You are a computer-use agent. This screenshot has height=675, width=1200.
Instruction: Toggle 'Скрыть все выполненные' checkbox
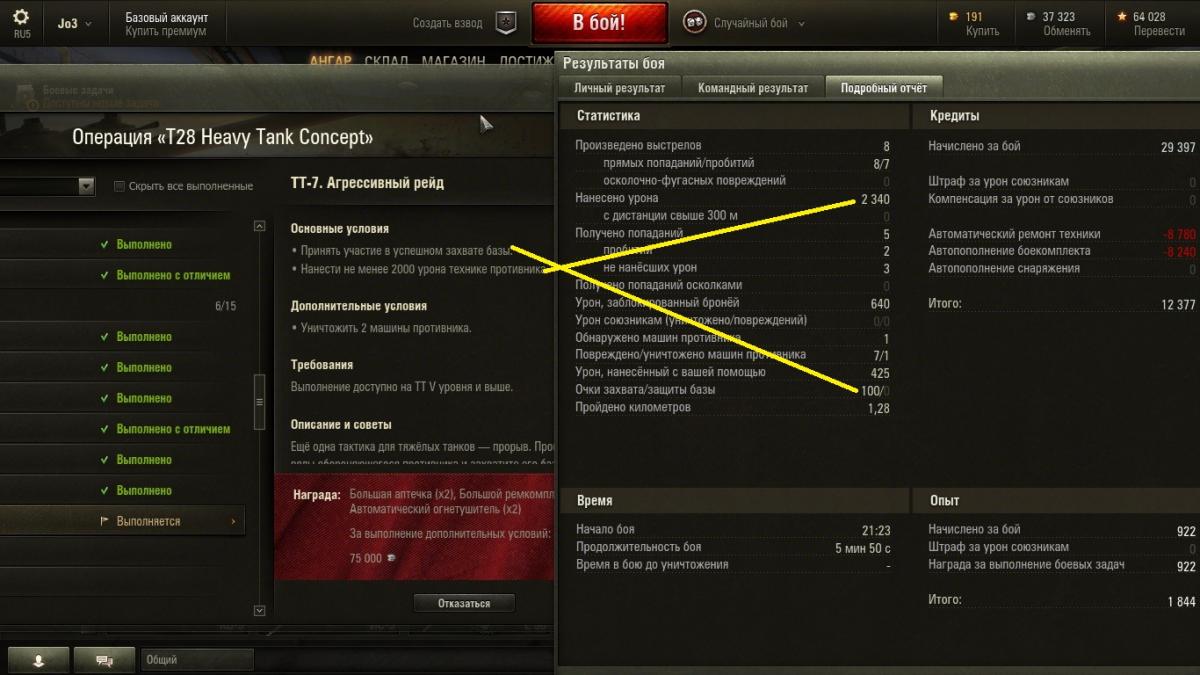[120, 186]
